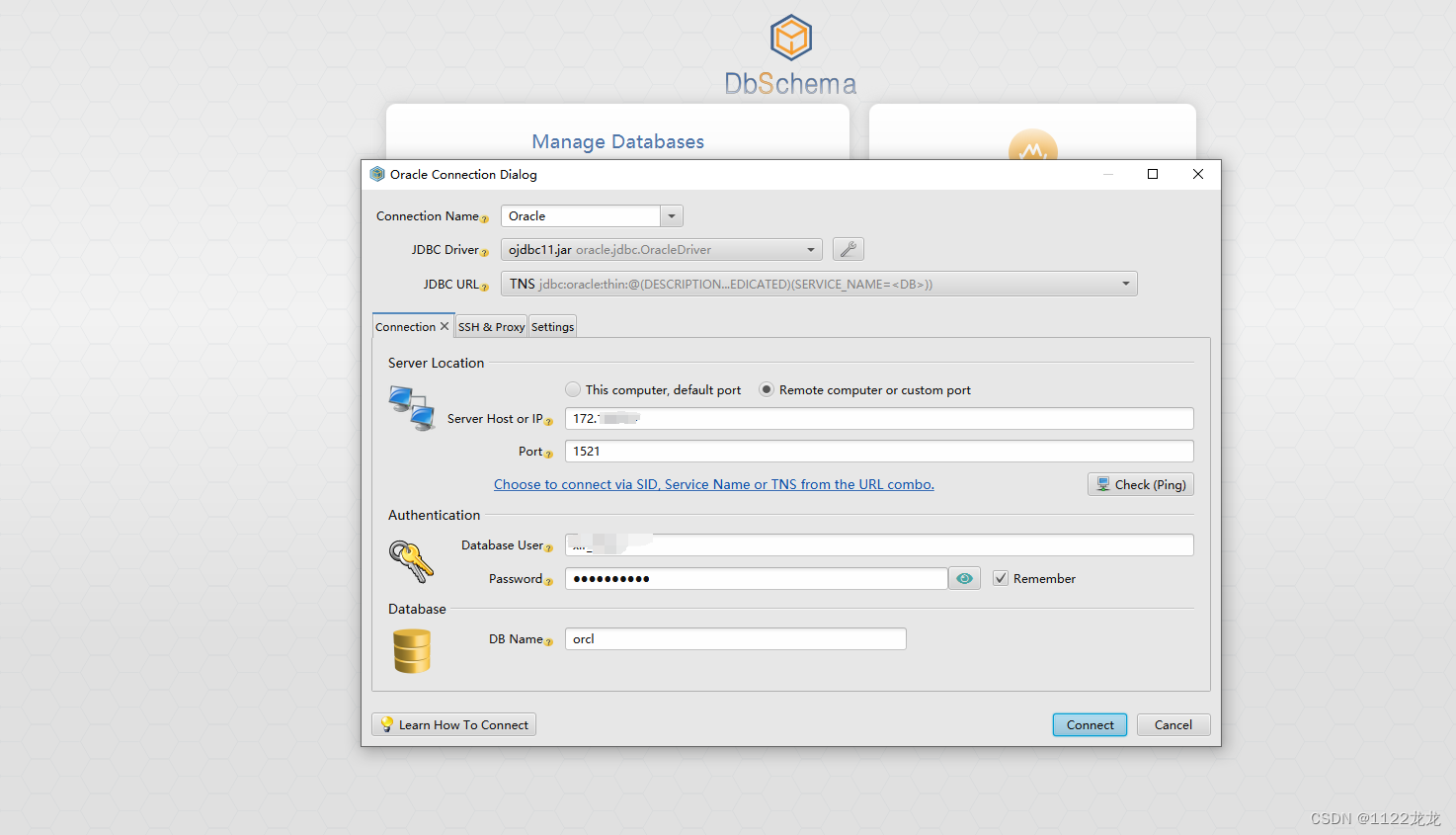Close the Connection tab with its X

pyautogui.click(x=445, y=326)
